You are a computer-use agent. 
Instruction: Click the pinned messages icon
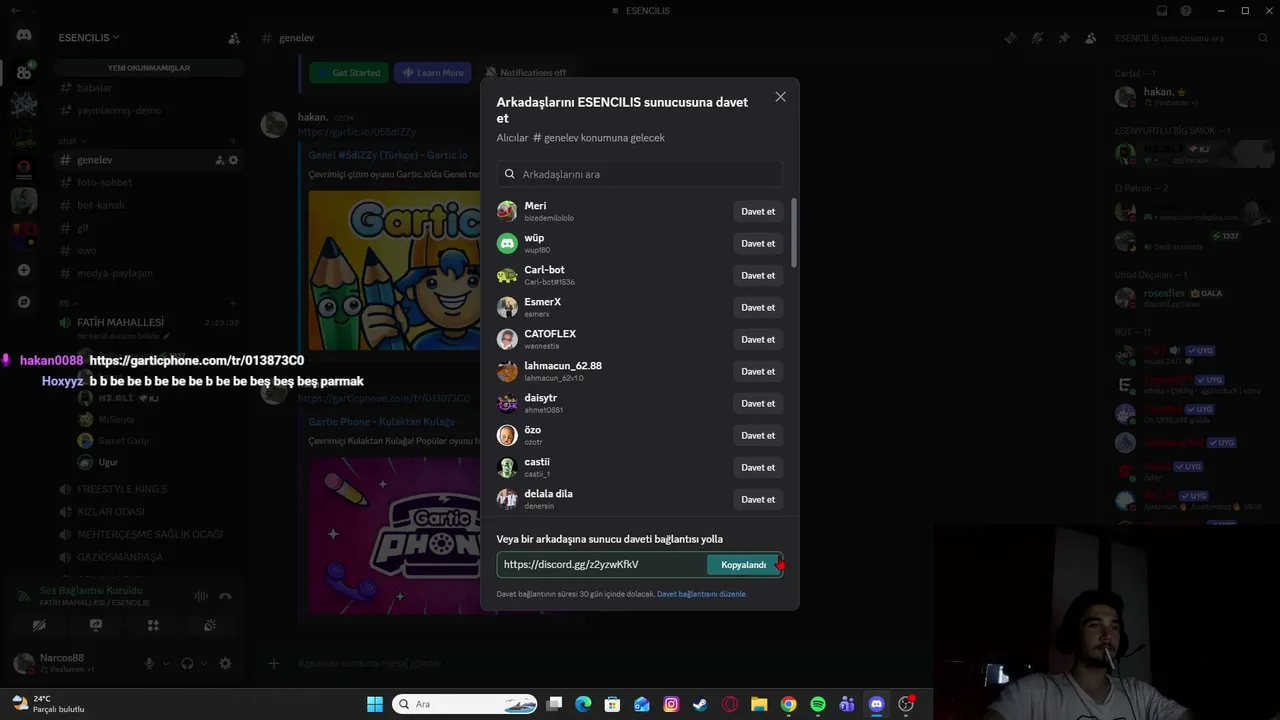click(x=1064, y=38)
